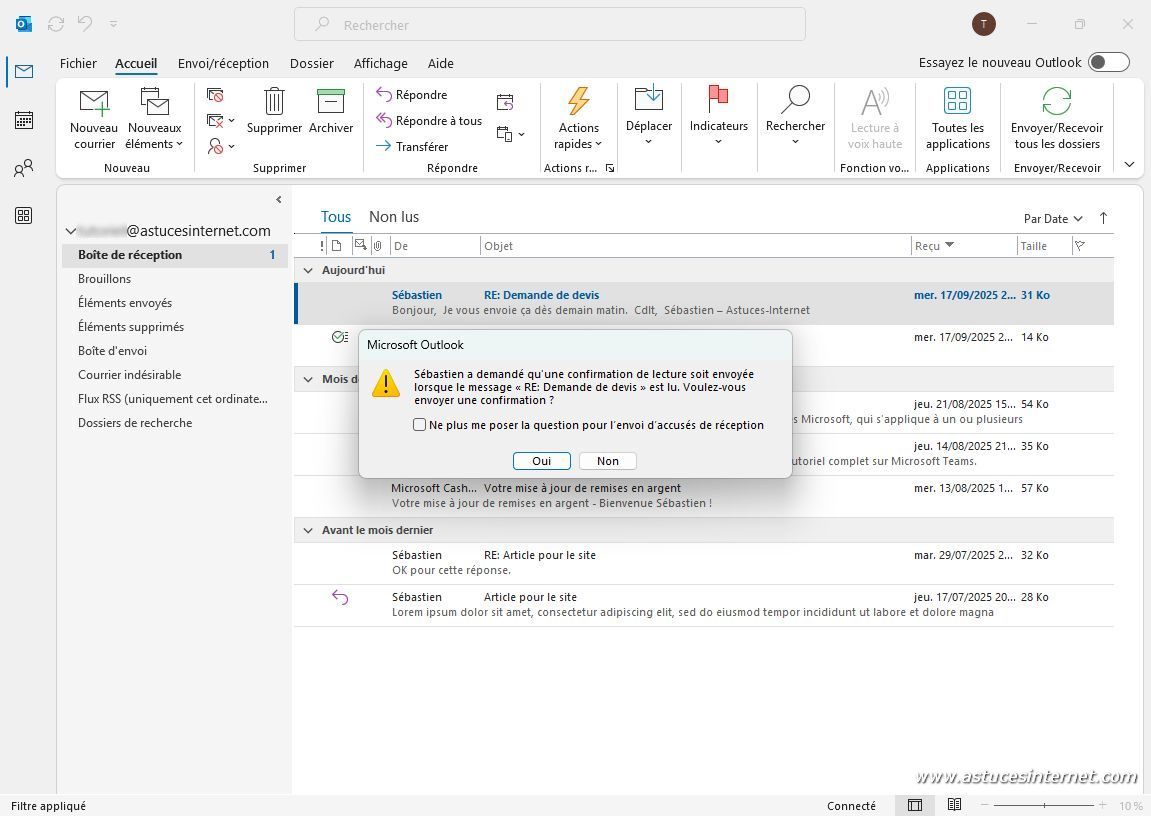Open the Calendar view in sidebar
The width and height of the screenshot is (1151, 816).
click(x=24, y=120)
